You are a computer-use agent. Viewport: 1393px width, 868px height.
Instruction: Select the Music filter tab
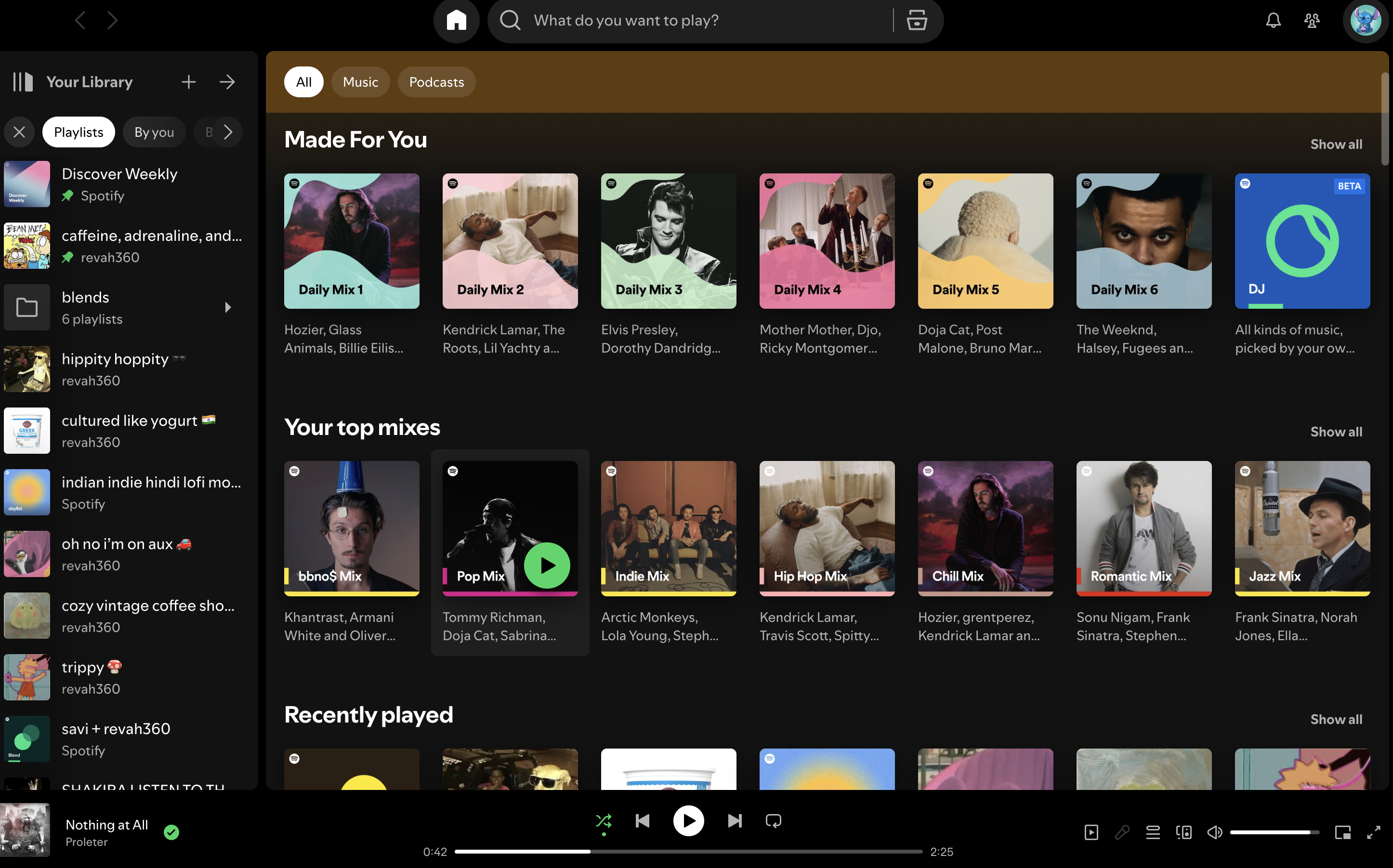click(360, 82)
